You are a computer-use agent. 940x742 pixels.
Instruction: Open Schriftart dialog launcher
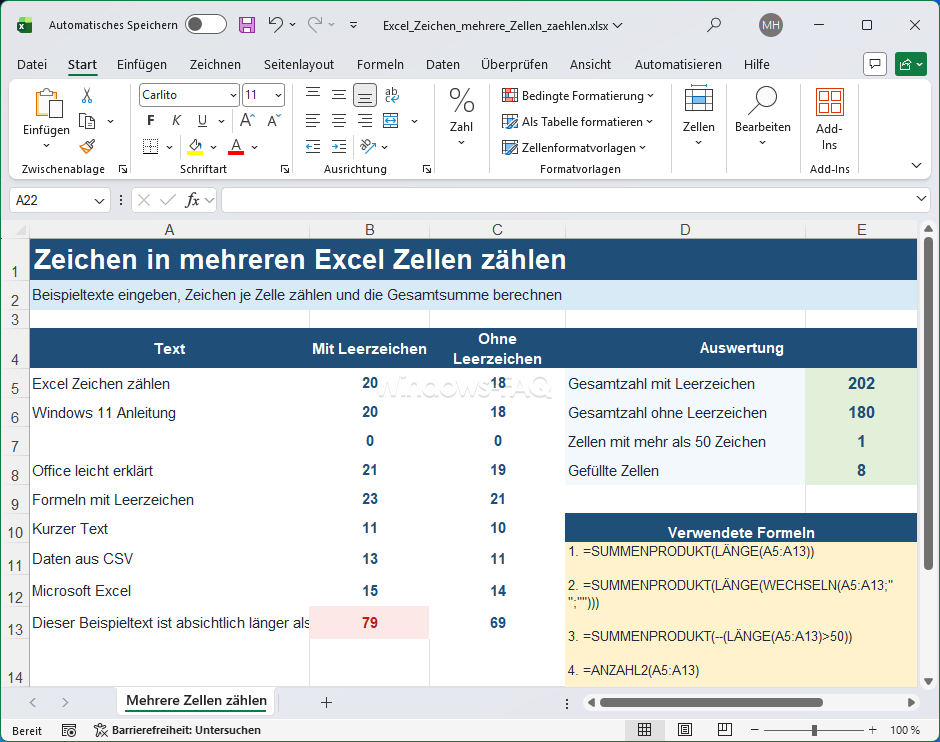285,170
